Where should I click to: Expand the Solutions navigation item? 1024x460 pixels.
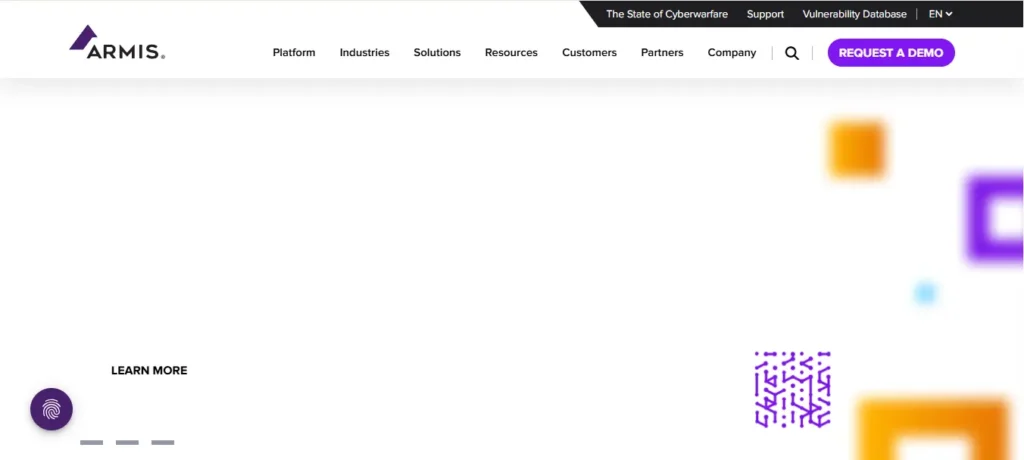pos(437,53)
